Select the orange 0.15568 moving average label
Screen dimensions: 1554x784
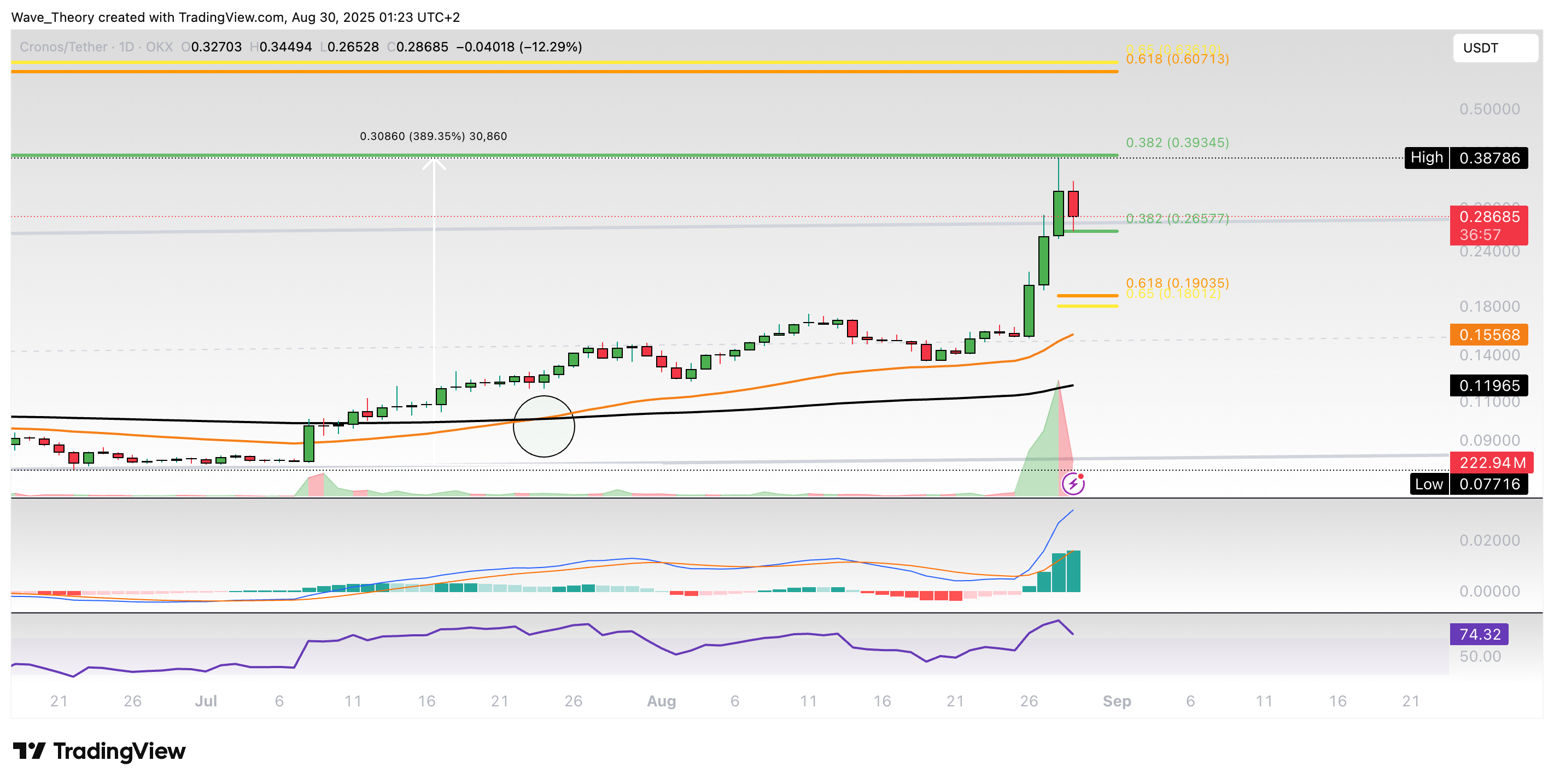click(1488, 335)
